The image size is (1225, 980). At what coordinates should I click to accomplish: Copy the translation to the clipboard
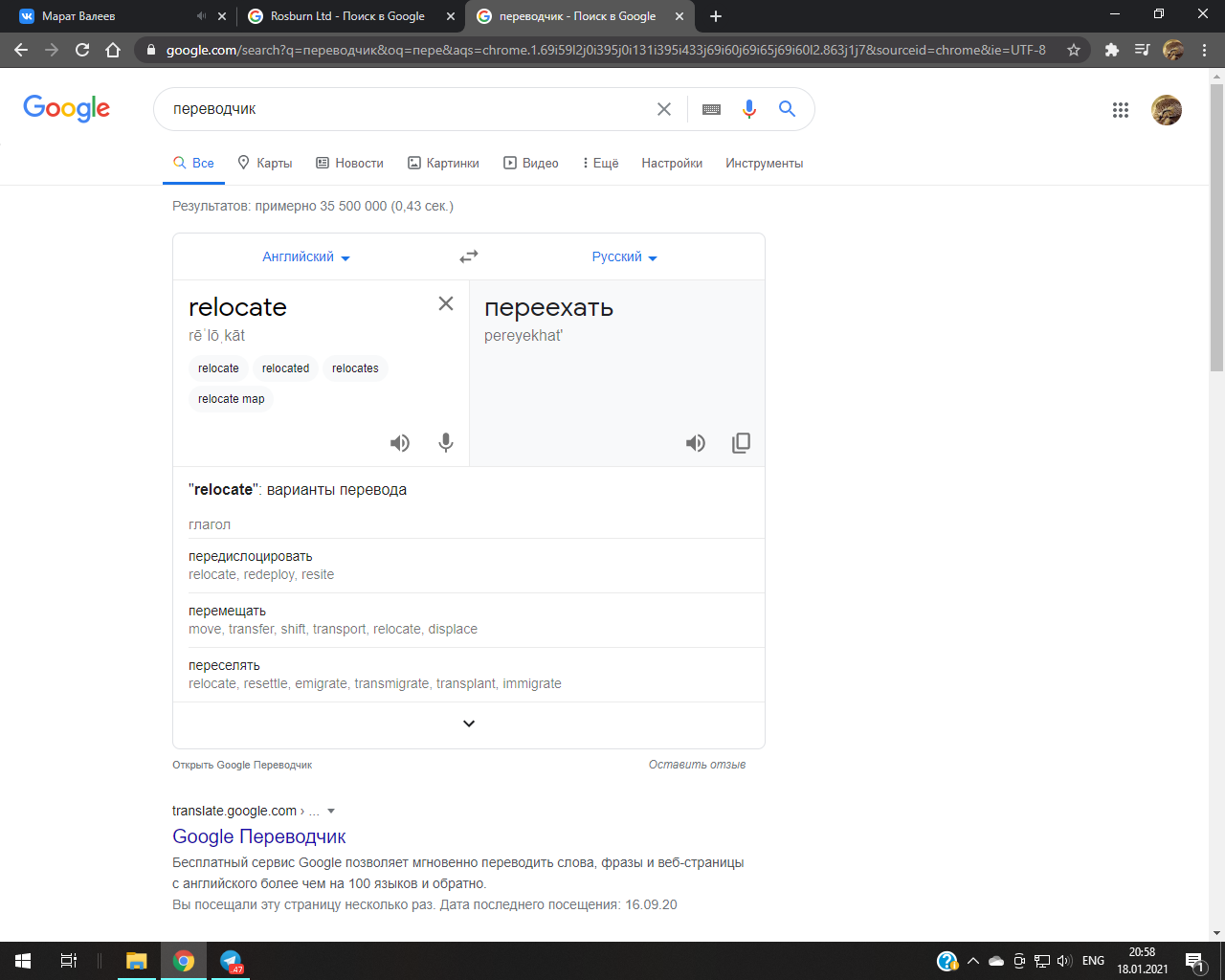741,443
